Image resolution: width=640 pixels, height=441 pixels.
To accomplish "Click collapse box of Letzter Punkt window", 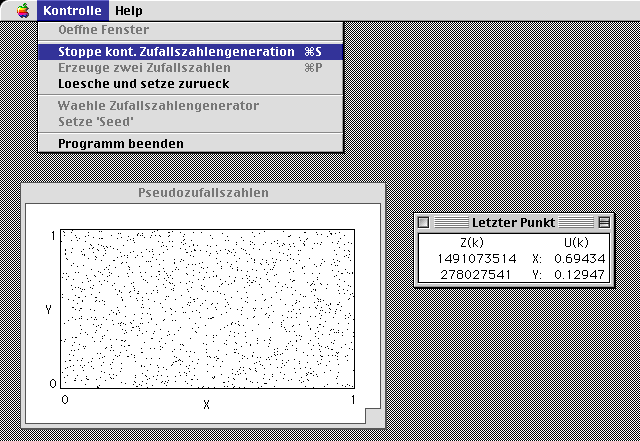I will pyautogui.click(x=604, y=223).
